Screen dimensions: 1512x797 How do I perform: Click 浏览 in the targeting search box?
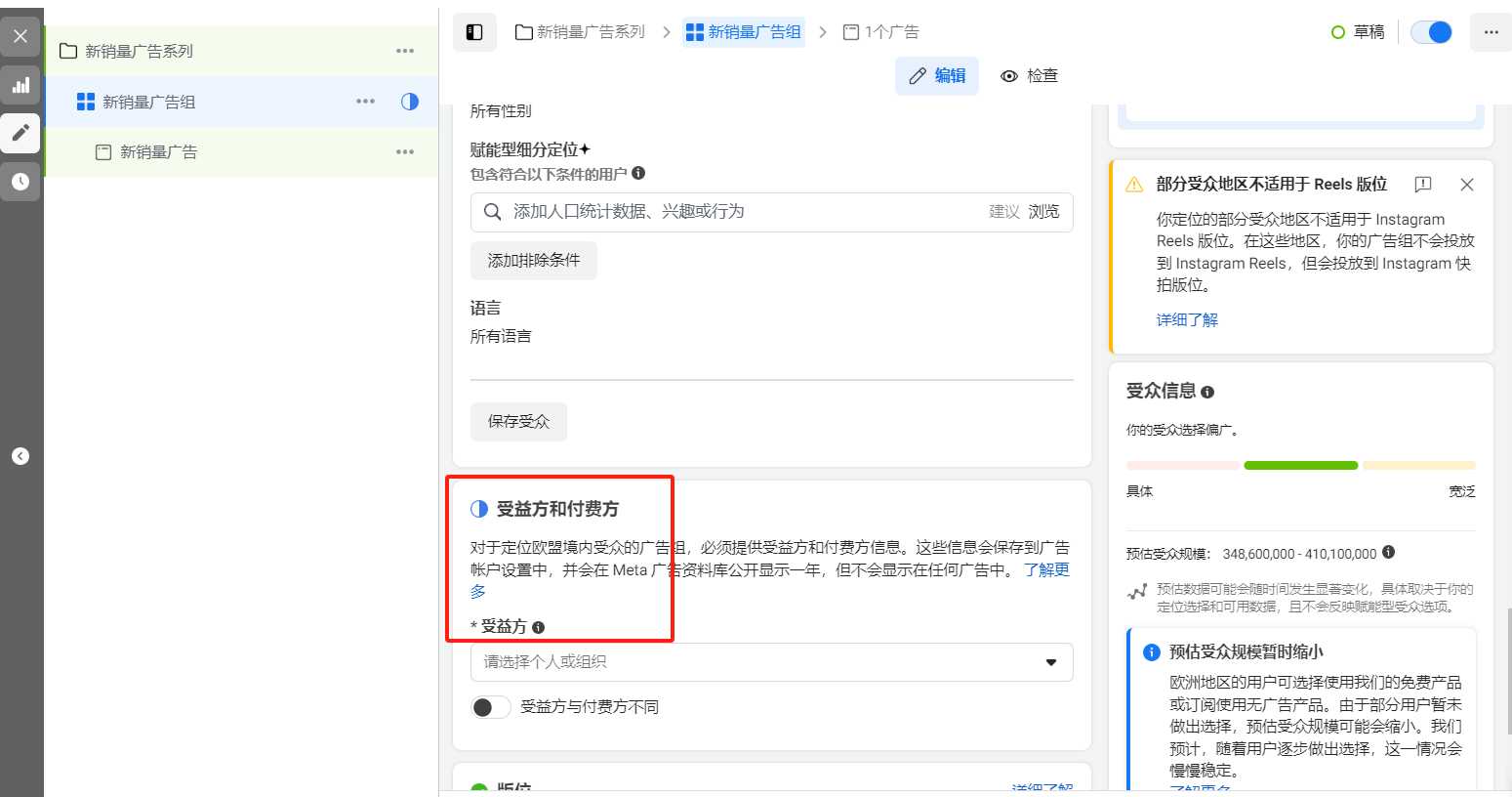coord(1043,211)
